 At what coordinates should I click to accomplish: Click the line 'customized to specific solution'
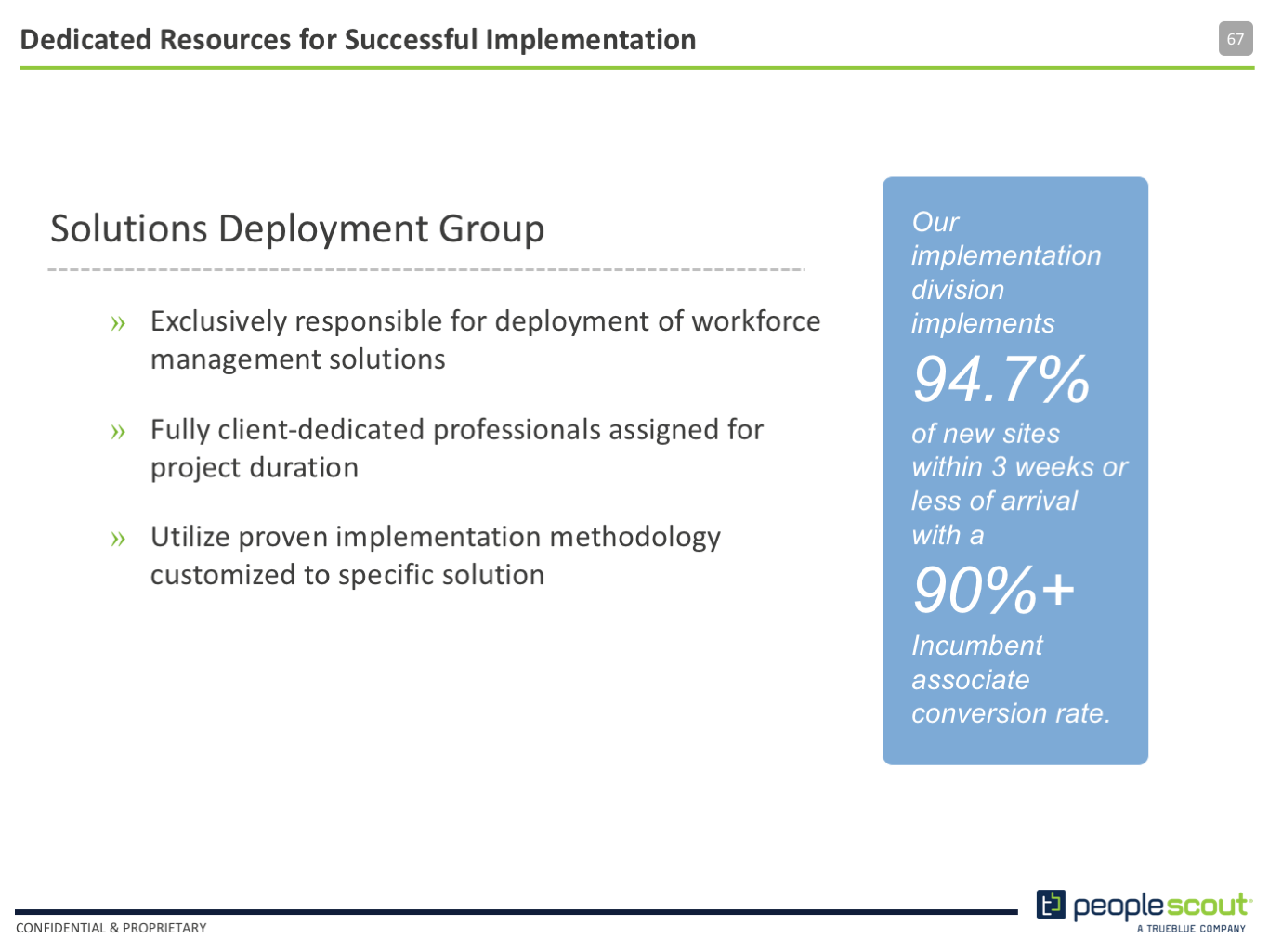(347, 575)
